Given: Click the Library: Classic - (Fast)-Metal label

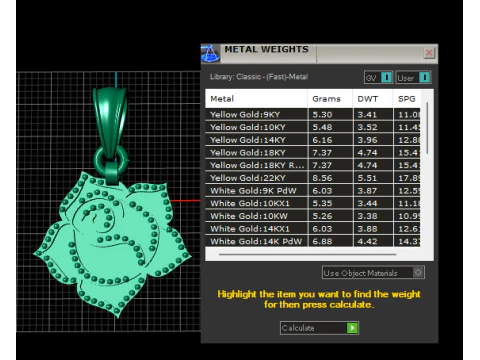Looking at the screenshot, I should (259, 77).
